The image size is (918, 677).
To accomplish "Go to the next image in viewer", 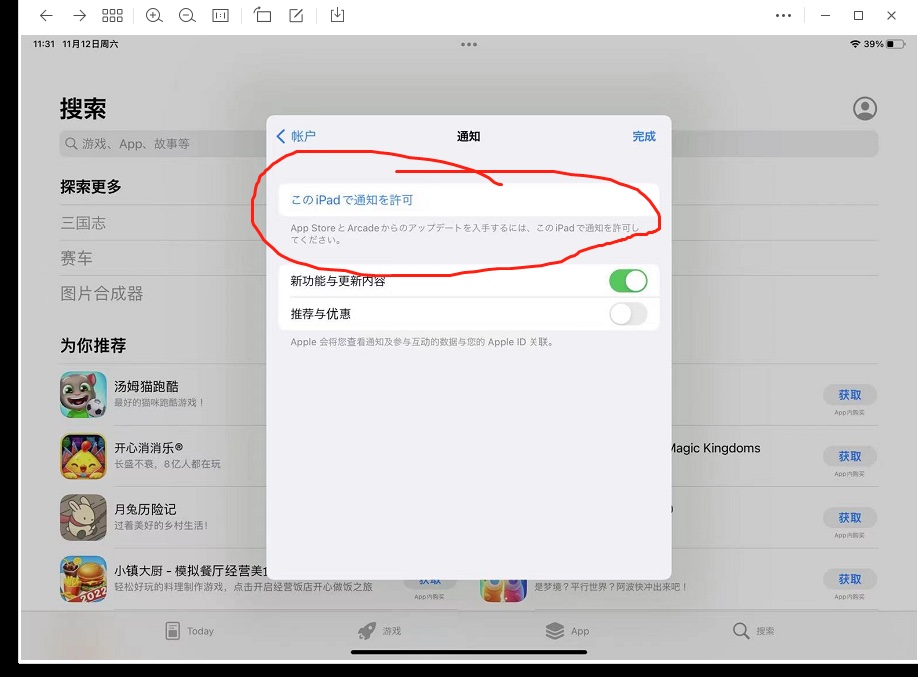I will click(79, 16).
